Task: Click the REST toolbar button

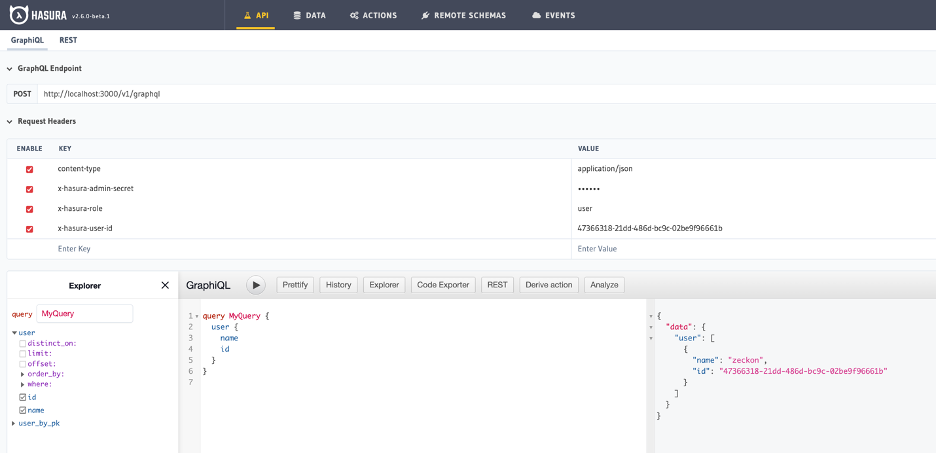Action: tap(497, 285)
